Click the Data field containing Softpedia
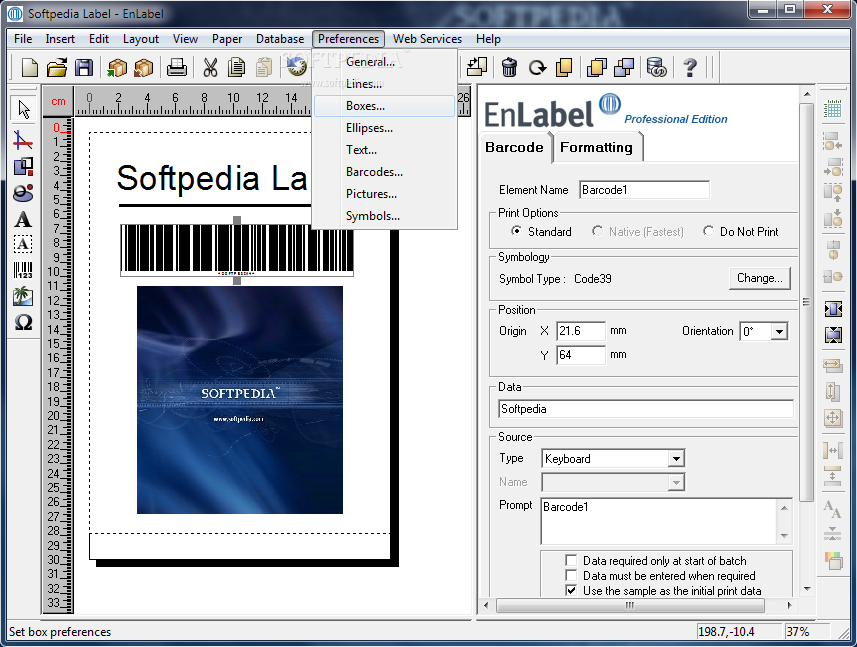This screenshot has height=647, width=857. tap(646, 409)
